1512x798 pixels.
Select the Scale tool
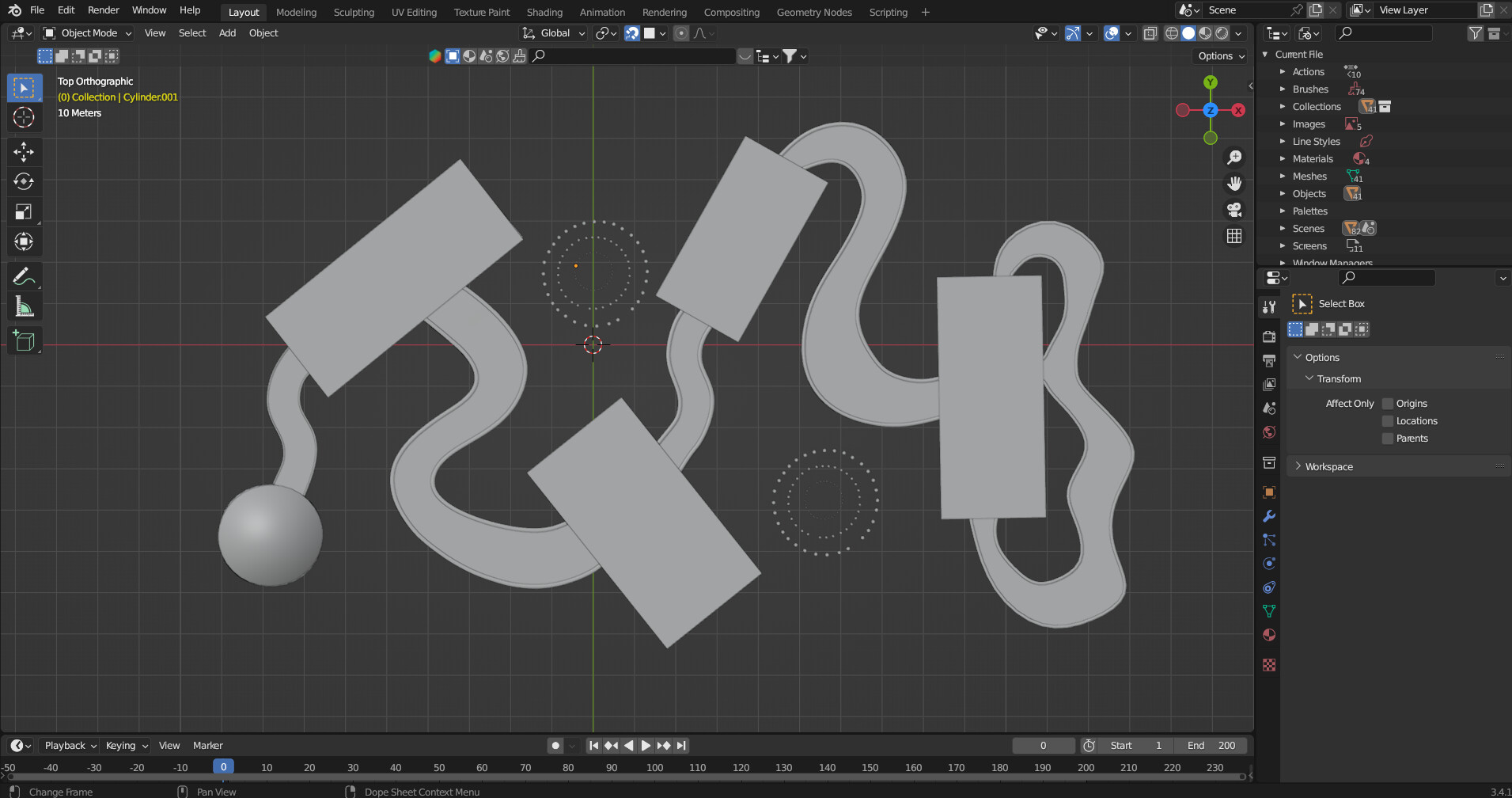pyautogui.click(x=24, y=211)
